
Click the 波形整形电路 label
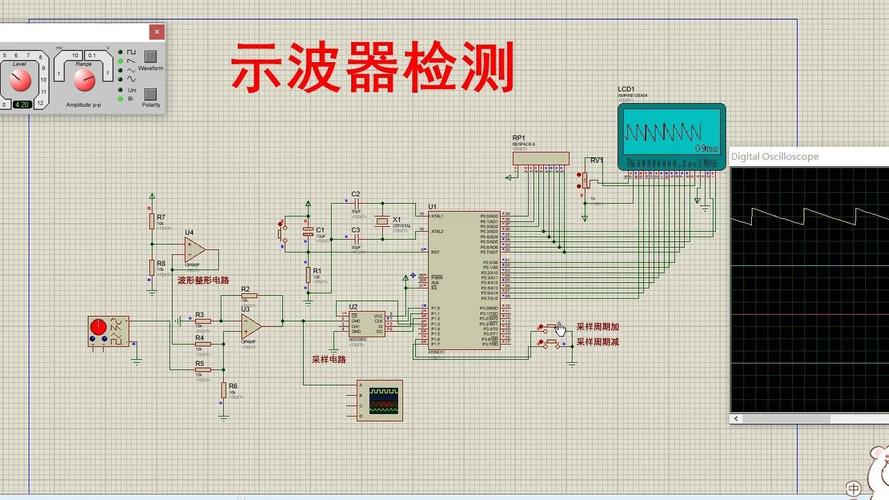[x=203, y=280]
